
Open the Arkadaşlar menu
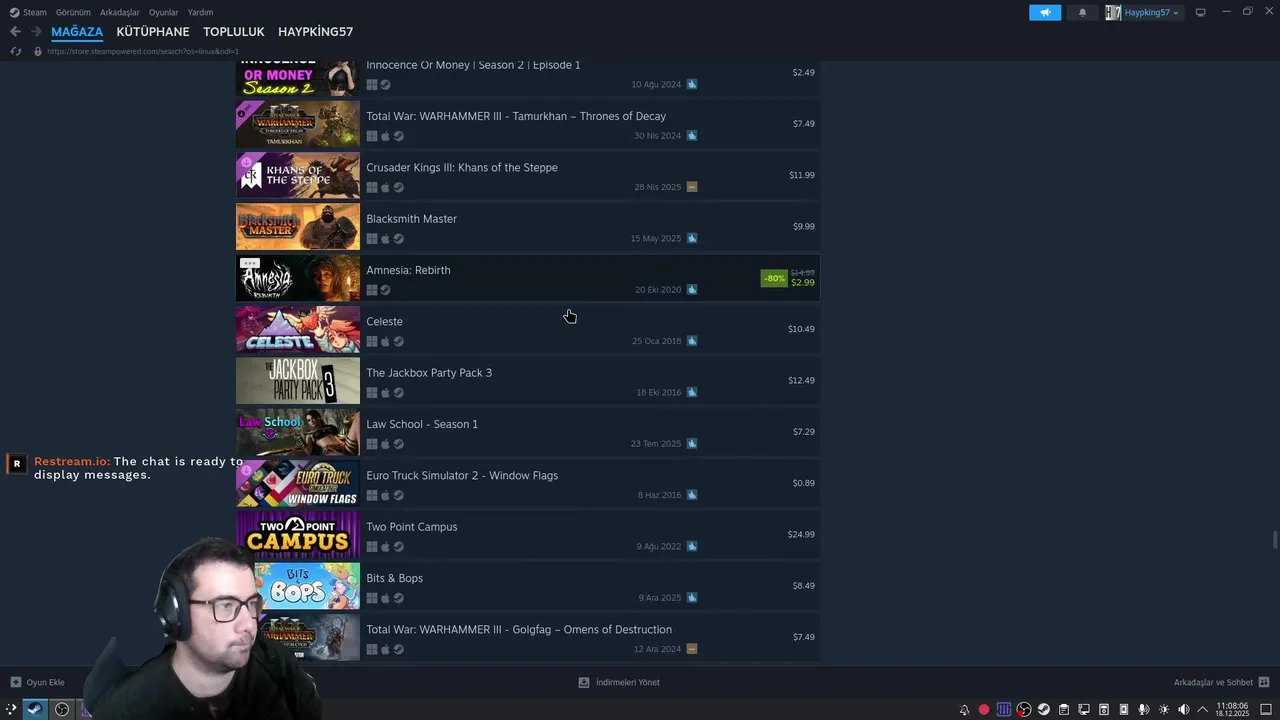(x=120, y=12)
